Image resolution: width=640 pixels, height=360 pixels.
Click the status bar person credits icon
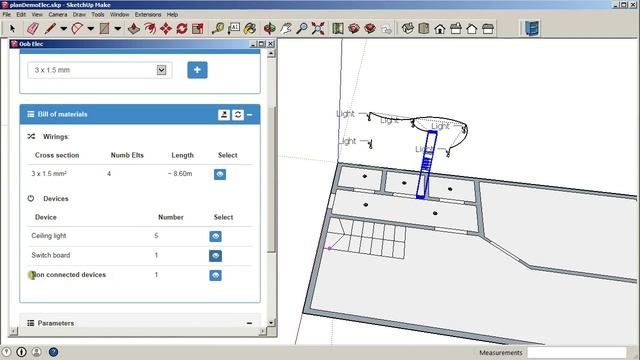[37, 352]
